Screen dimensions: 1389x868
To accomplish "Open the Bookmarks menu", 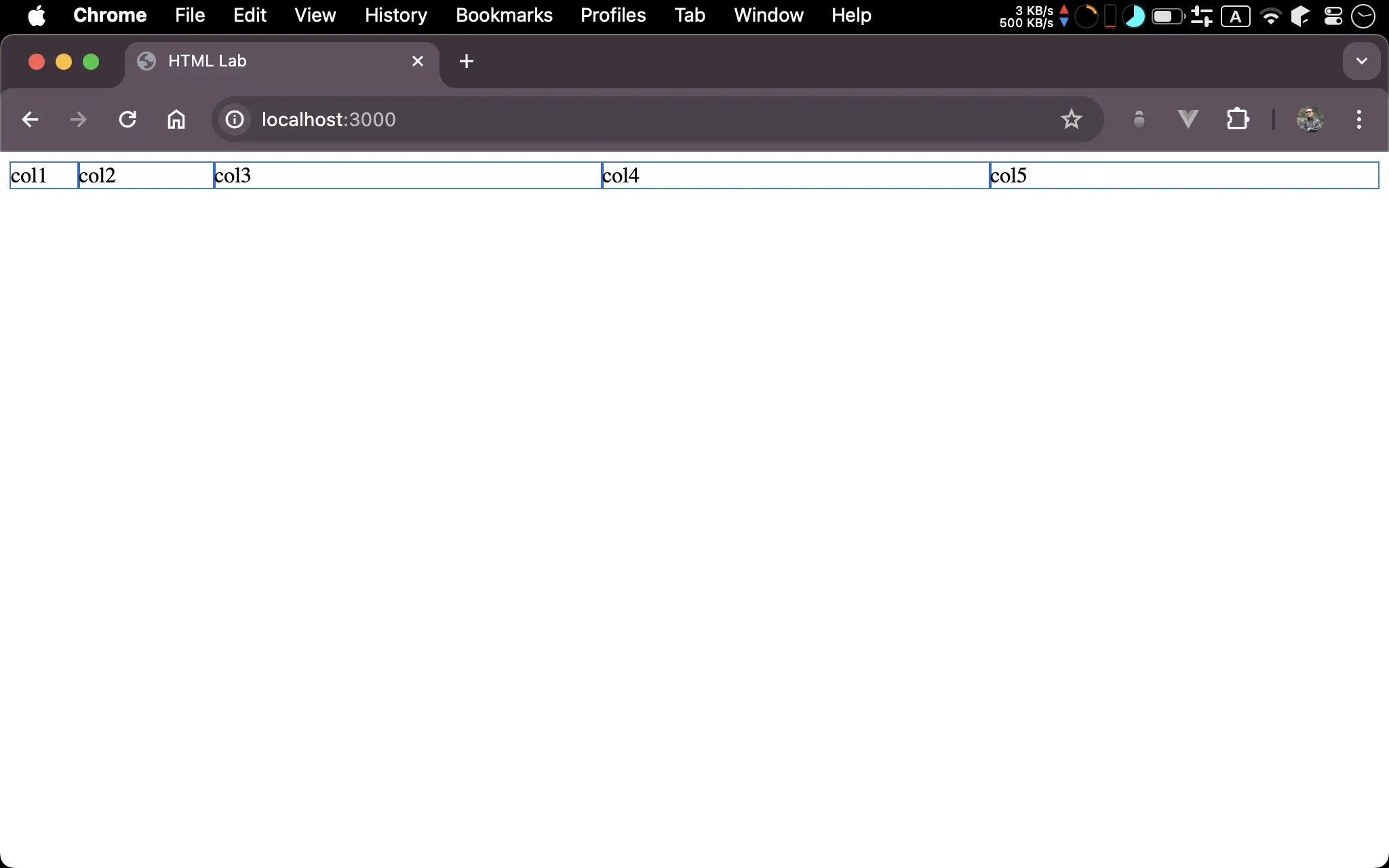I will [x=504, y=15].
